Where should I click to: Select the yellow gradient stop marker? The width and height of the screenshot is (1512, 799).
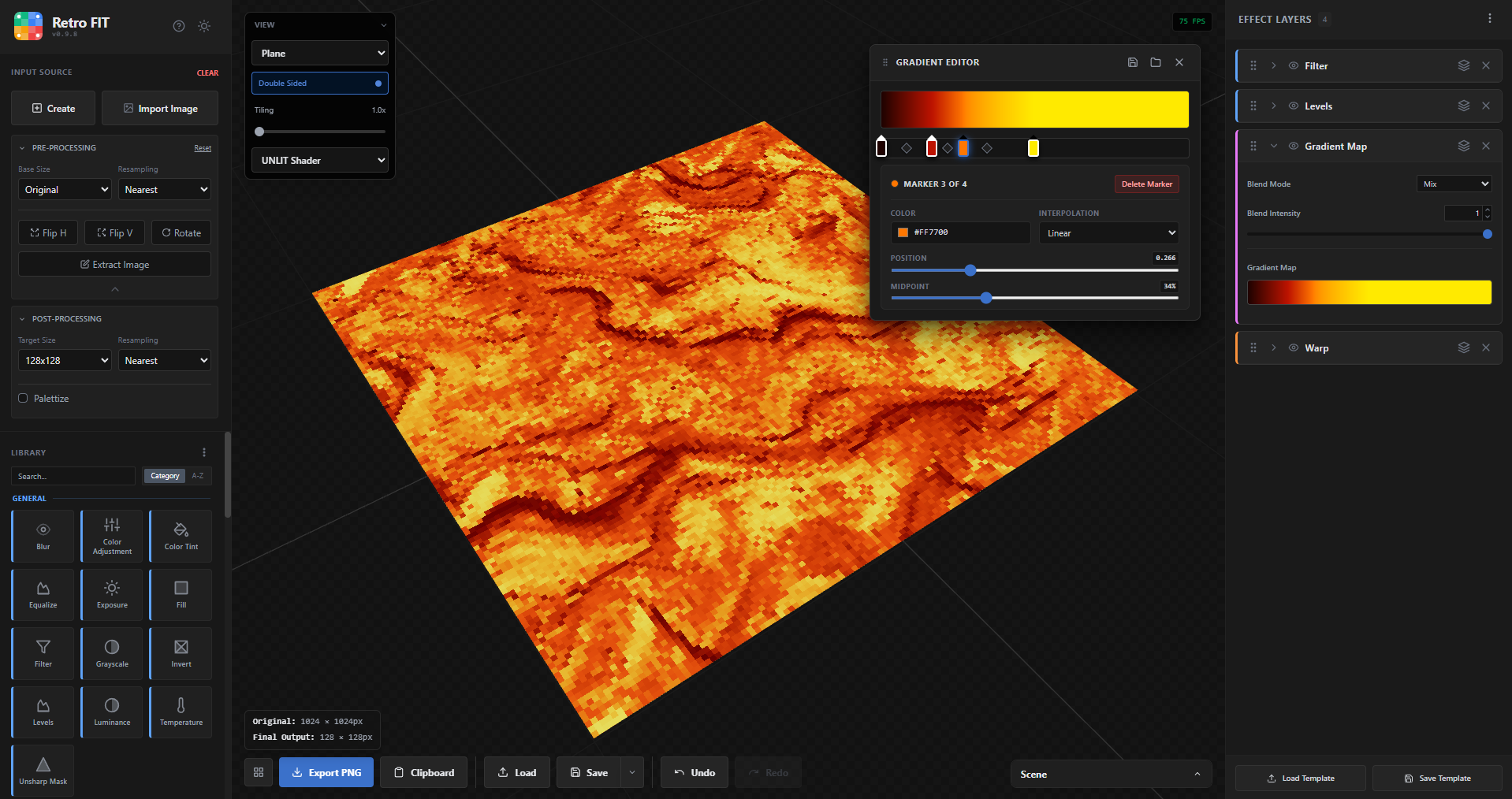click(x=1033, y=147)
